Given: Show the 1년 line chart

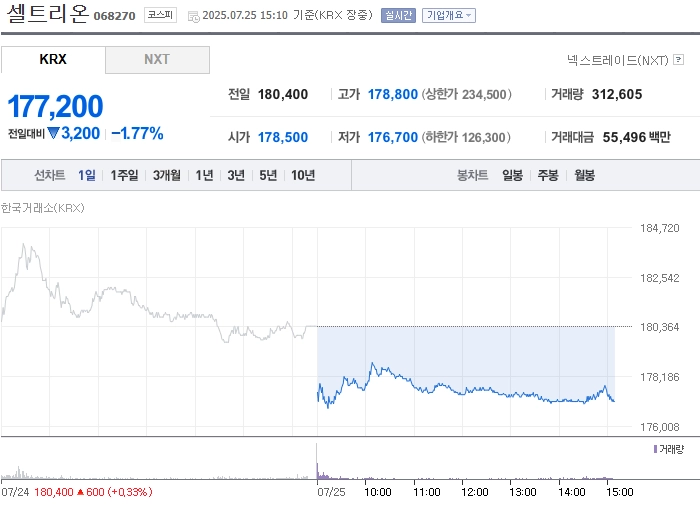Looking at the screenshot, I should [204, 175].
